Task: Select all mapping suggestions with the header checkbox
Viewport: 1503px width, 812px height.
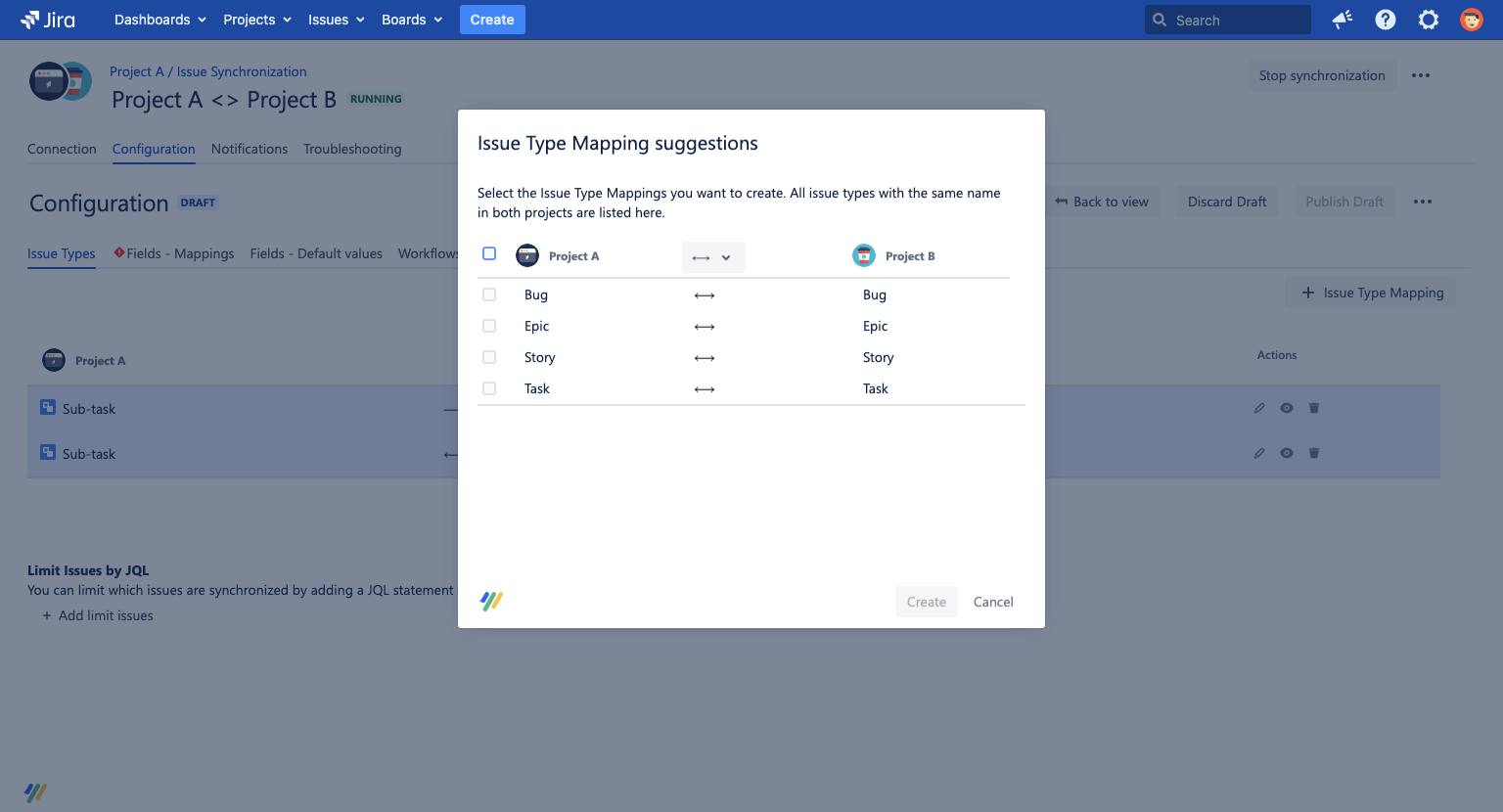Action: click(489, 252)
